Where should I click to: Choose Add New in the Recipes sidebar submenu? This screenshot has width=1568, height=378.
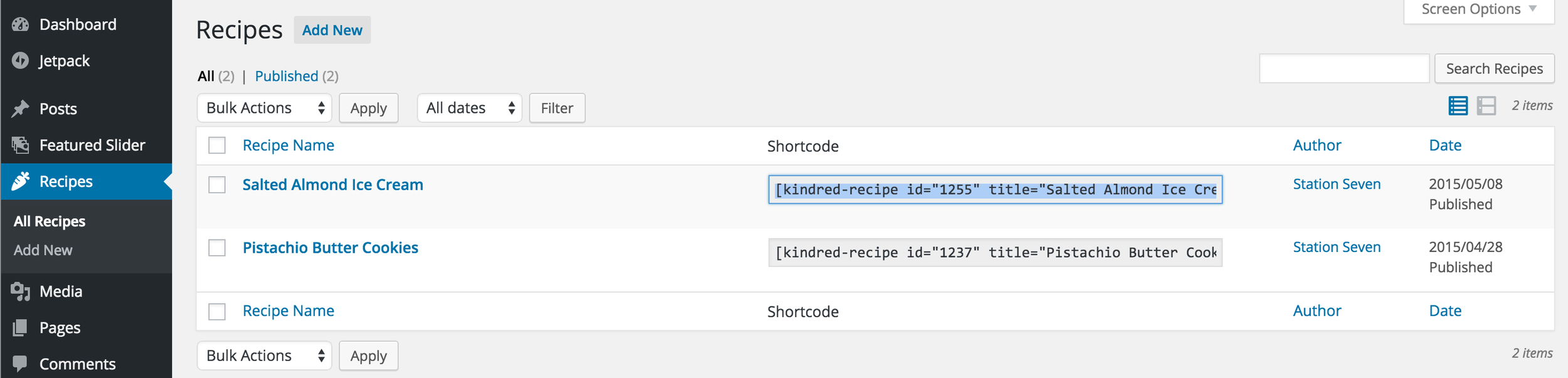(43, 250)
